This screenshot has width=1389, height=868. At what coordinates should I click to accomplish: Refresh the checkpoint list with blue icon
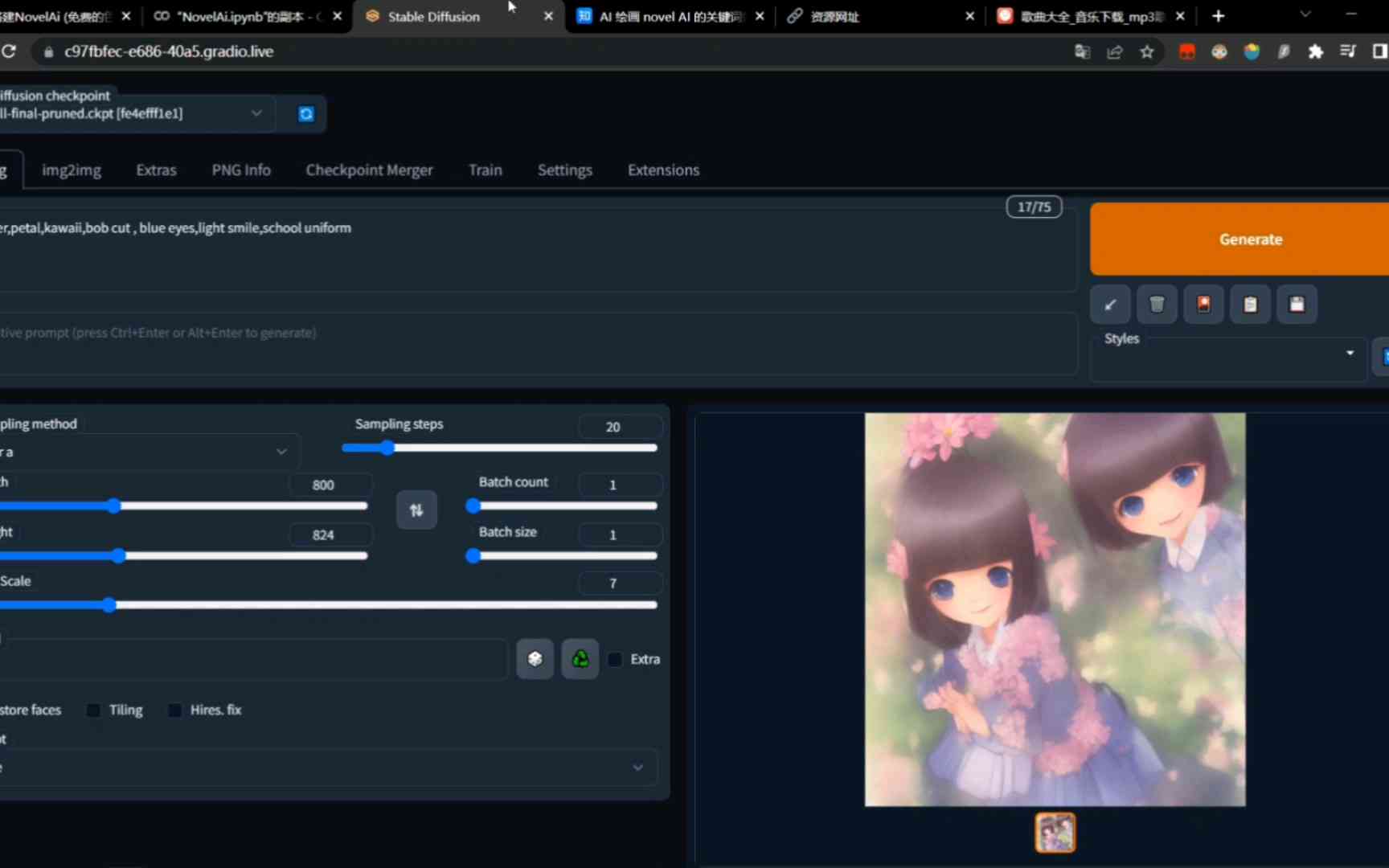click(x=306, y=114)
